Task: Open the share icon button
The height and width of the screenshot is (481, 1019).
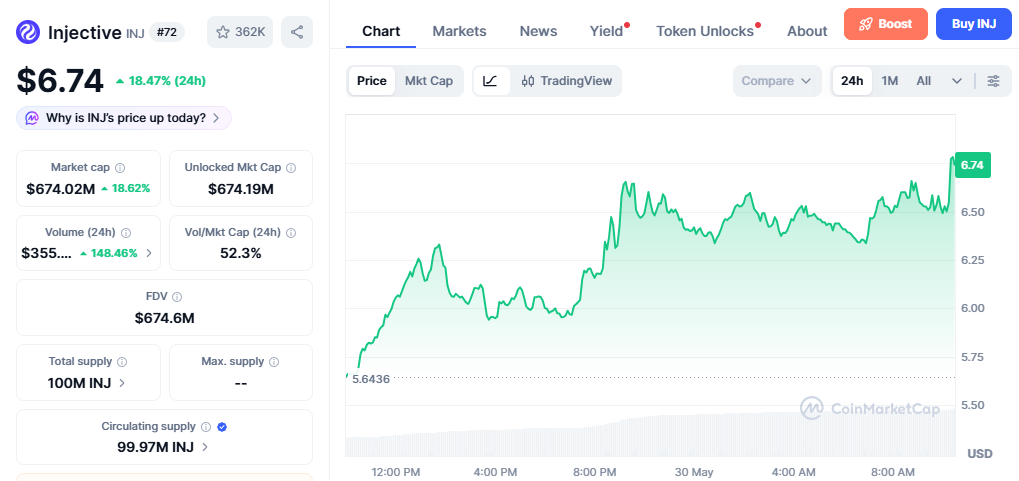Action: pyautogui.click(x=297, y=32)
